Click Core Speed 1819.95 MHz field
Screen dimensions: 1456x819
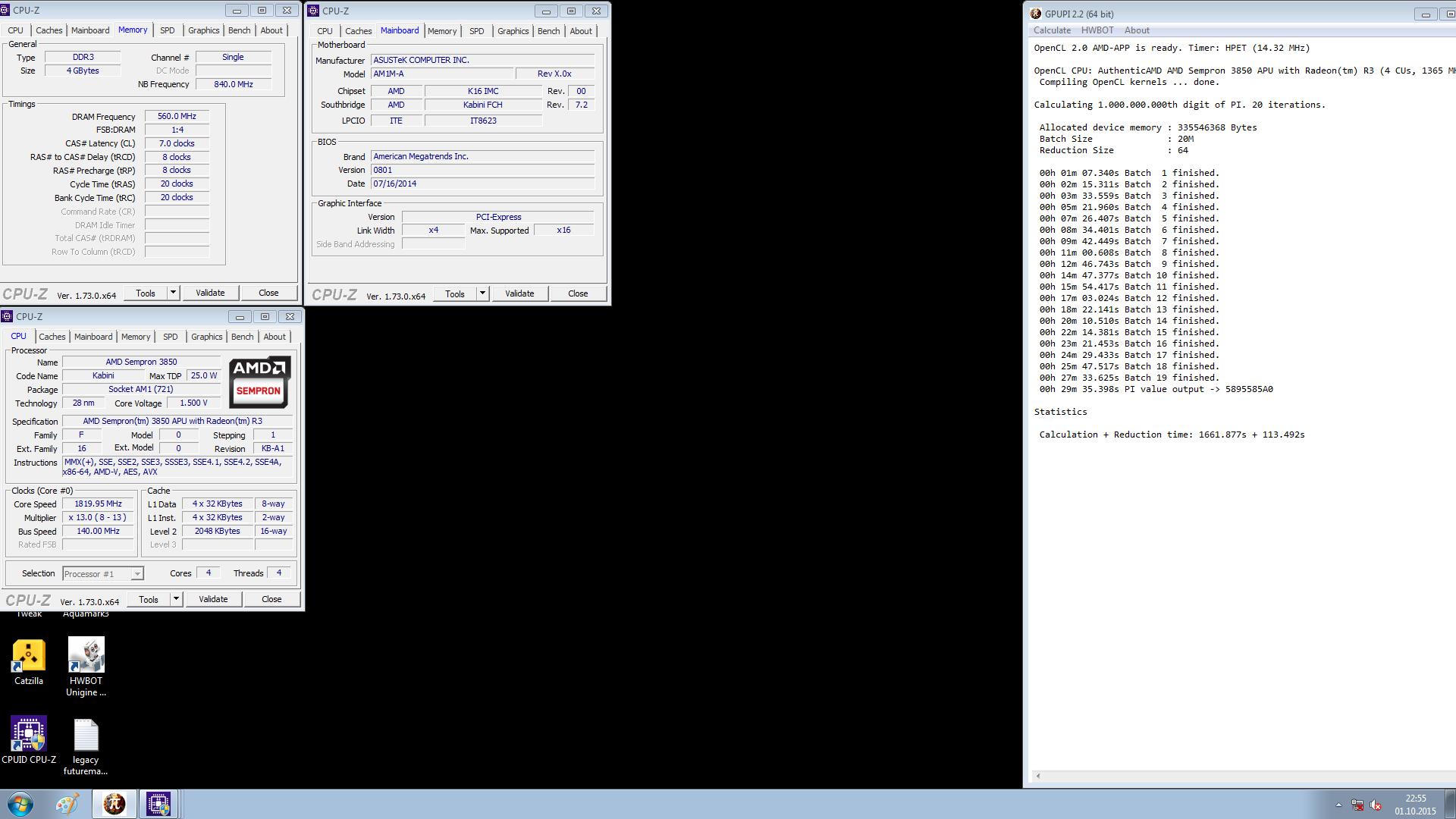point(99,504)
